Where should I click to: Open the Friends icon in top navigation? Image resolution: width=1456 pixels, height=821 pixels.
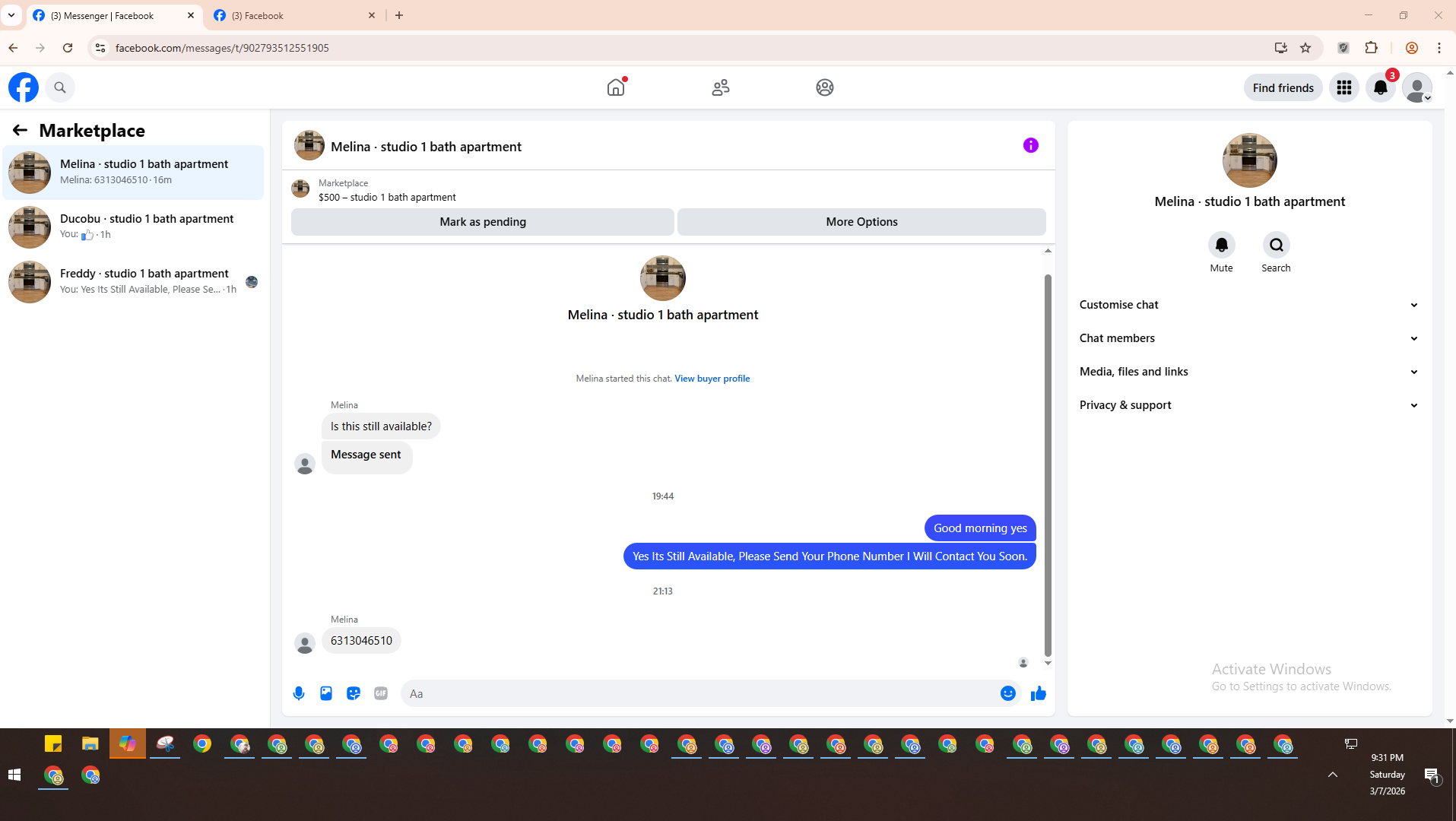point(721,87)
